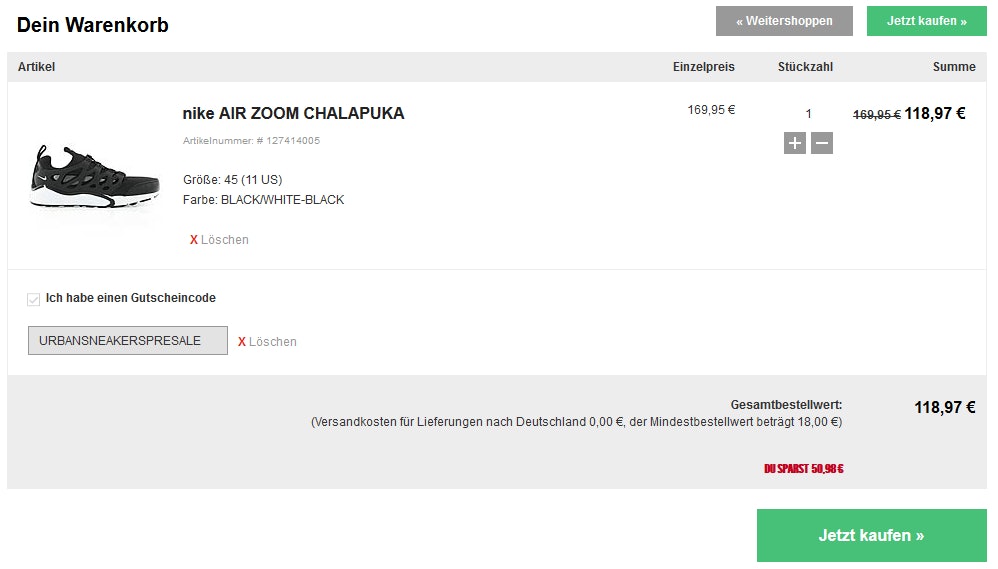Click red X next to coupon code field

click(242, 342)
